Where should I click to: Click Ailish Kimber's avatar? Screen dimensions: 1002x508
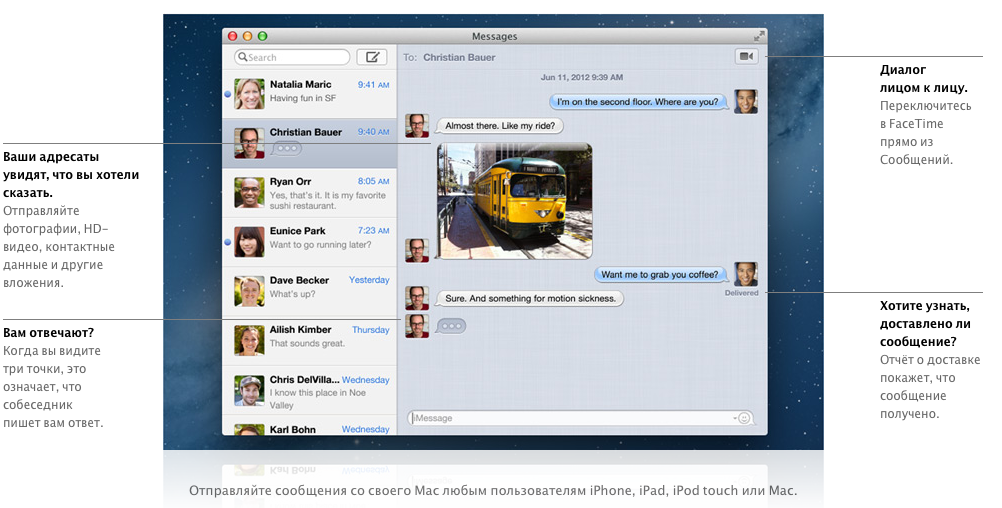(x=249, y=341)
